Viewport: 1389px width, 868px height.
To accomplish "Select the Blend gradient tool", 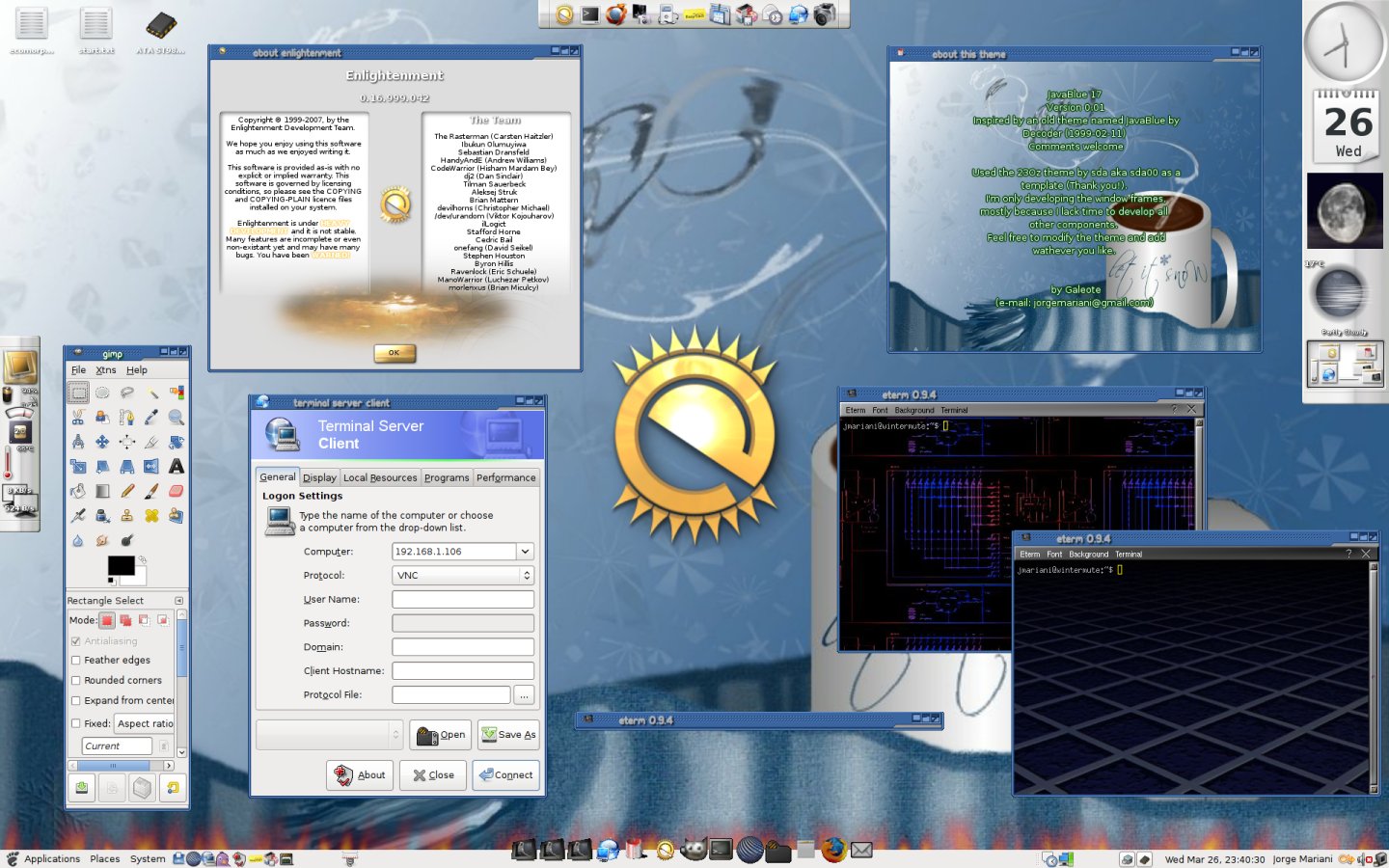I will click(x=102, y=491).
